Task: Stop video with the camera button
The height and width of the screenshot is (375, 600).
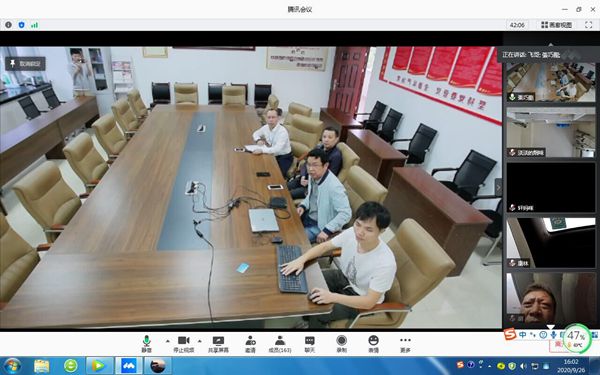Action: tap(184, 344)
